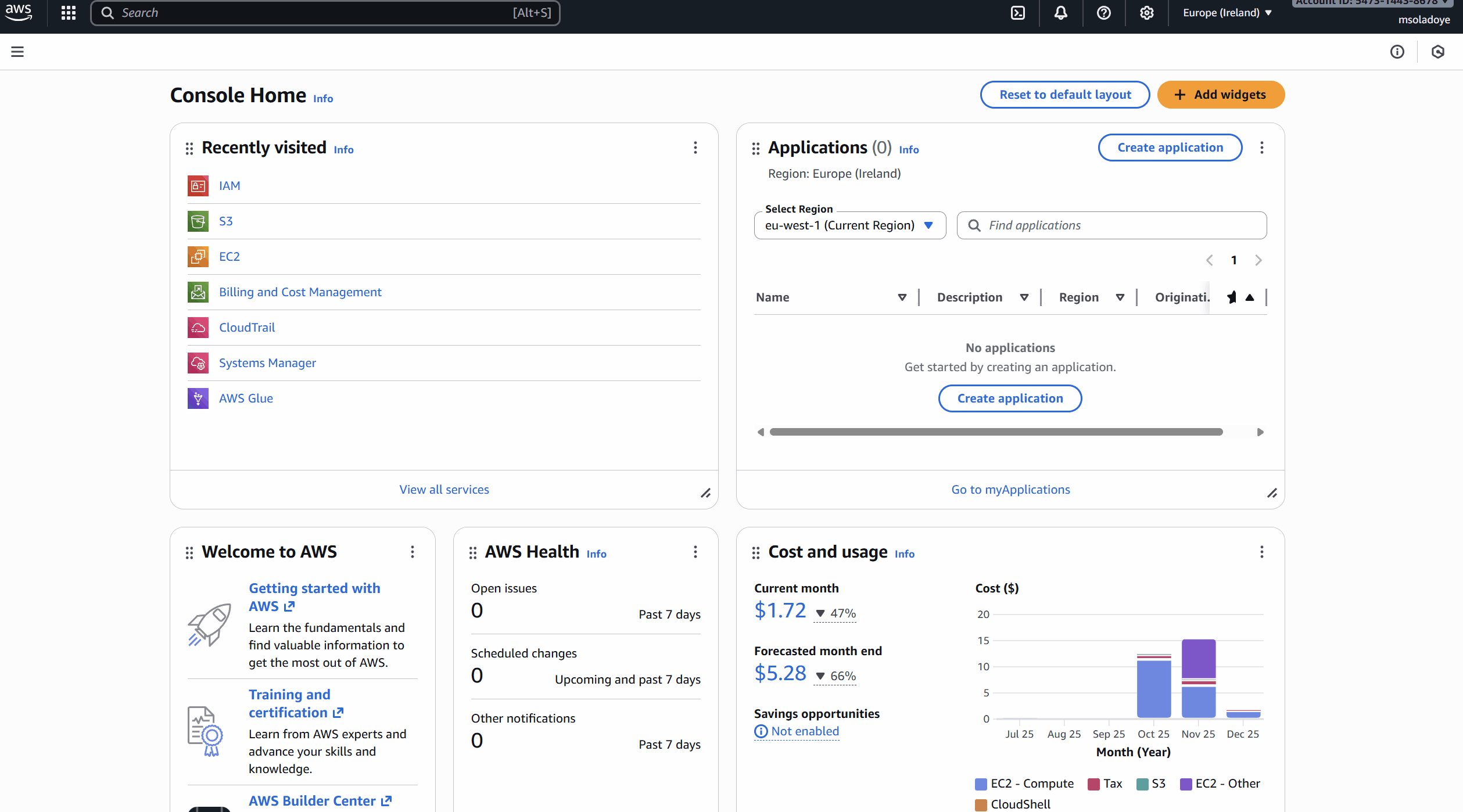Open the notifications bell icon
Viewport: 1463px width, 812px height.
1060,13
